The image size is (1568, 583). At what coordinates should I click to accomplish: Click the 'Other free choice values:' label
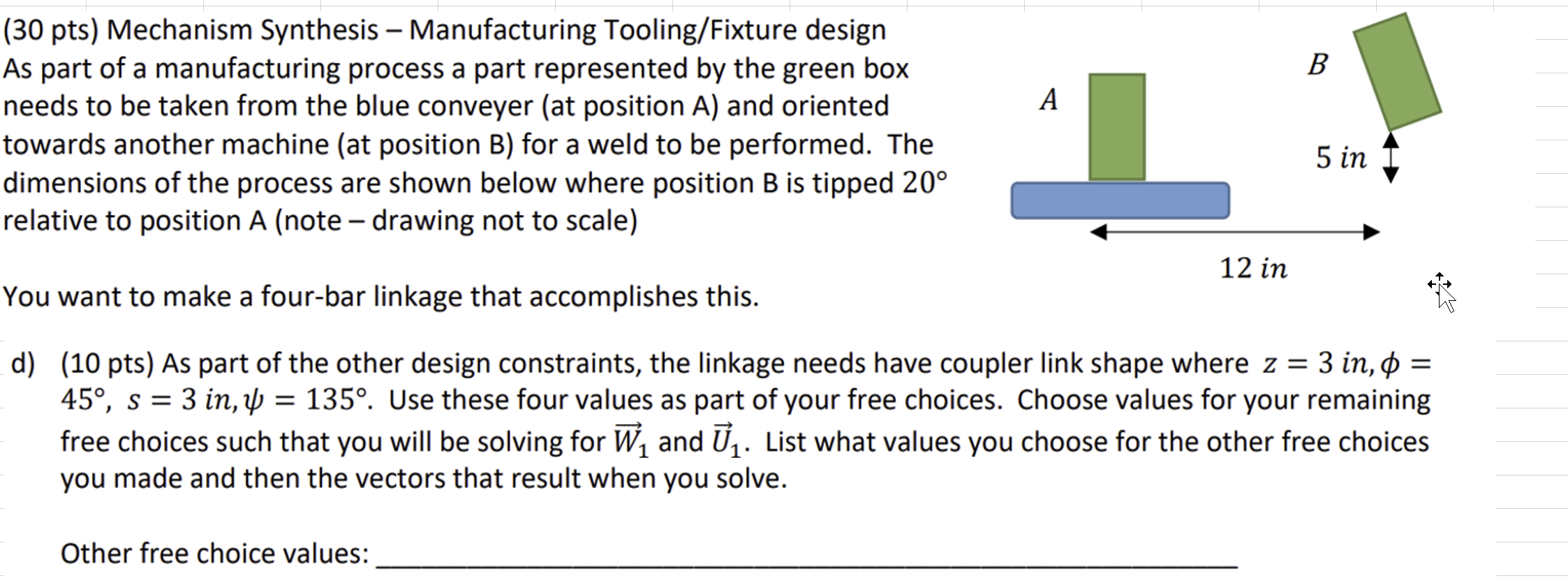click(x=215, y=553)
